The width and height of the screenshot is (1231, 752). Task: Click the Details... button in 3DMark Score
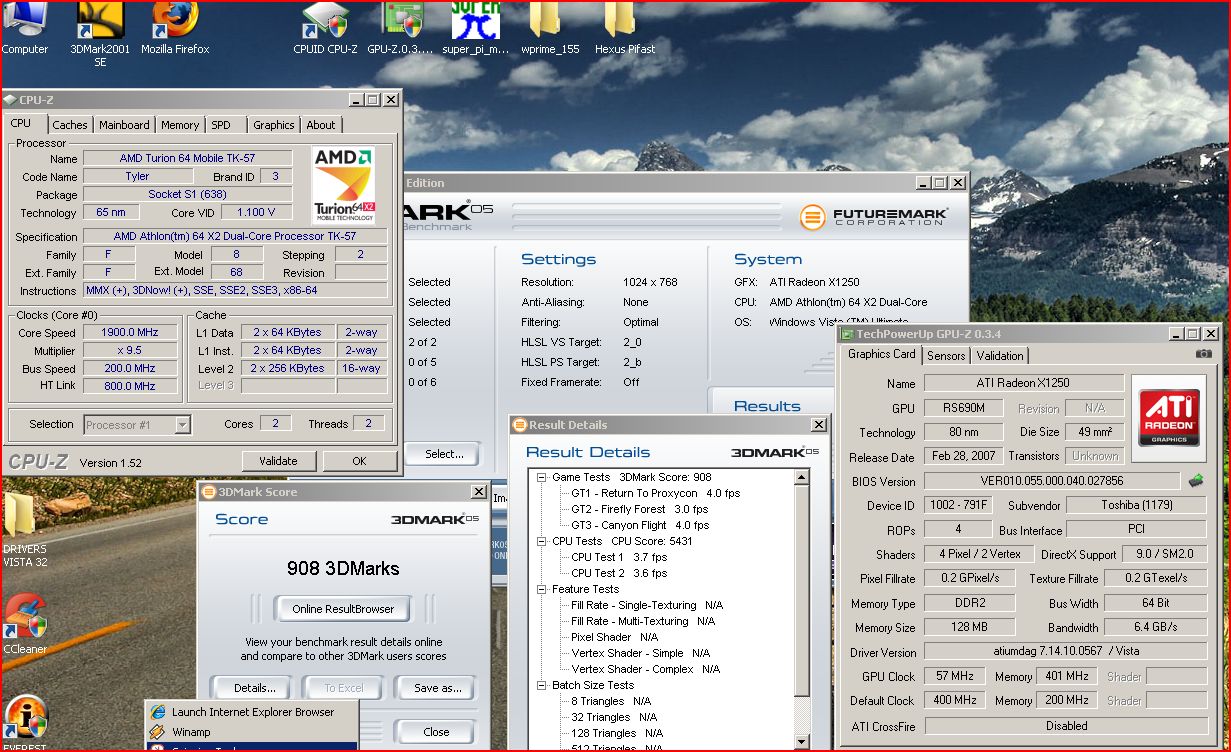click(255, 688)
